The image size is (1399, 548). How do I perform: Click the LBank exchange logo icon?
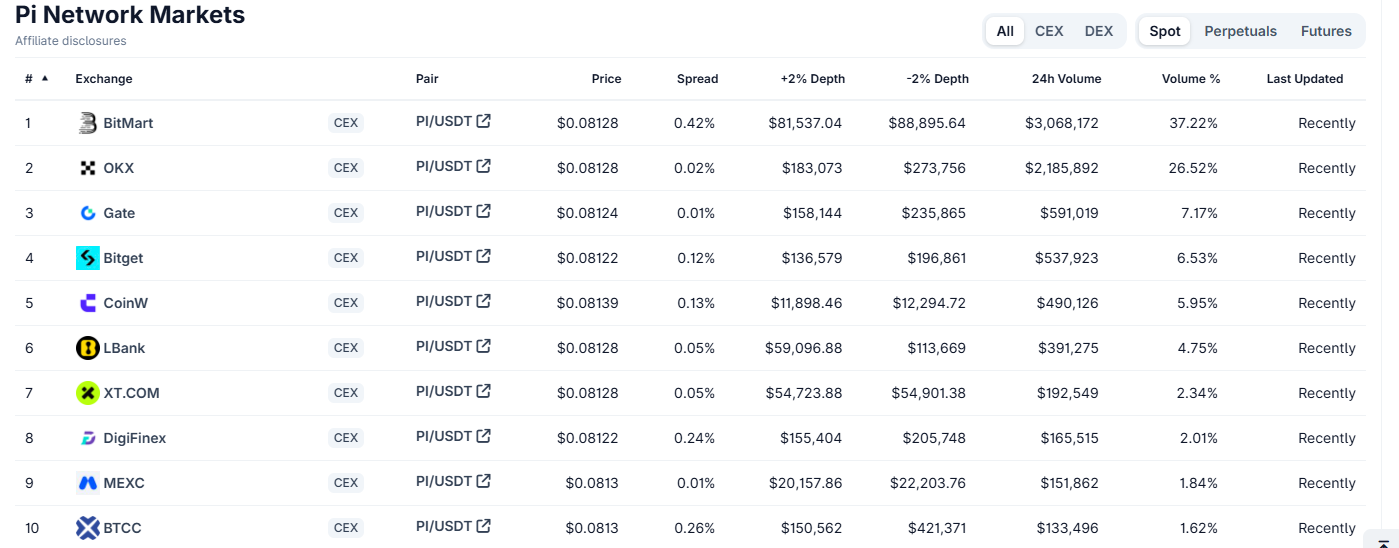(x=88, y=348)
